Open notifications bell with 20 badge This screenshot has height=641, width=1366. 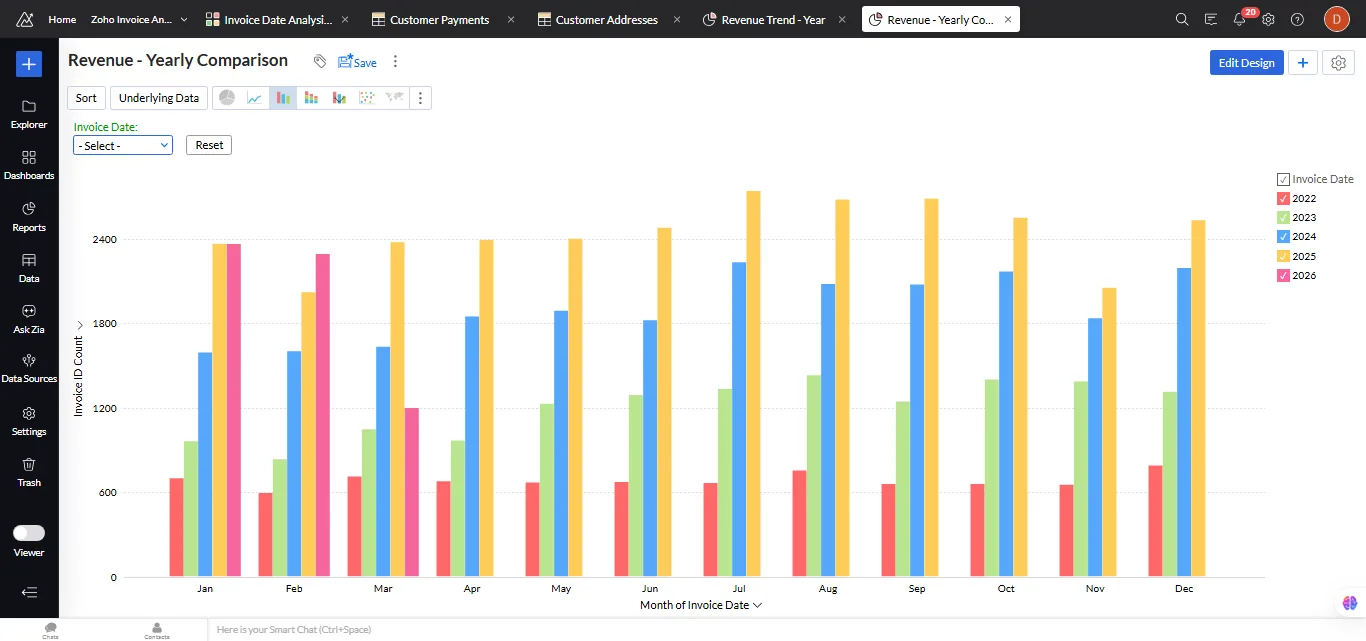click(x=1241, y=18)
